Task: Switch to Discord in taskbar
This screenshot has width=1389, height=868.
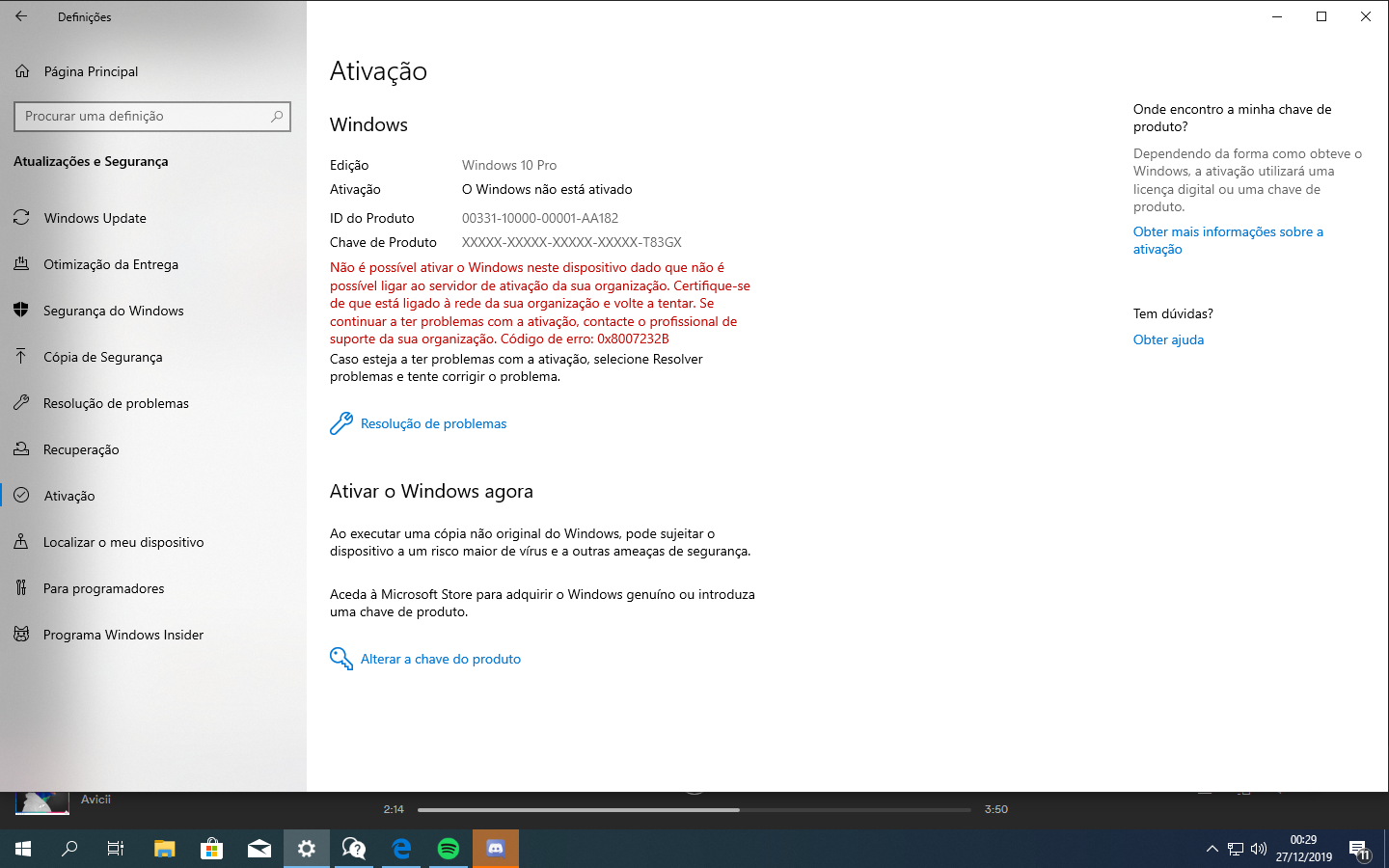Action: 496,849
